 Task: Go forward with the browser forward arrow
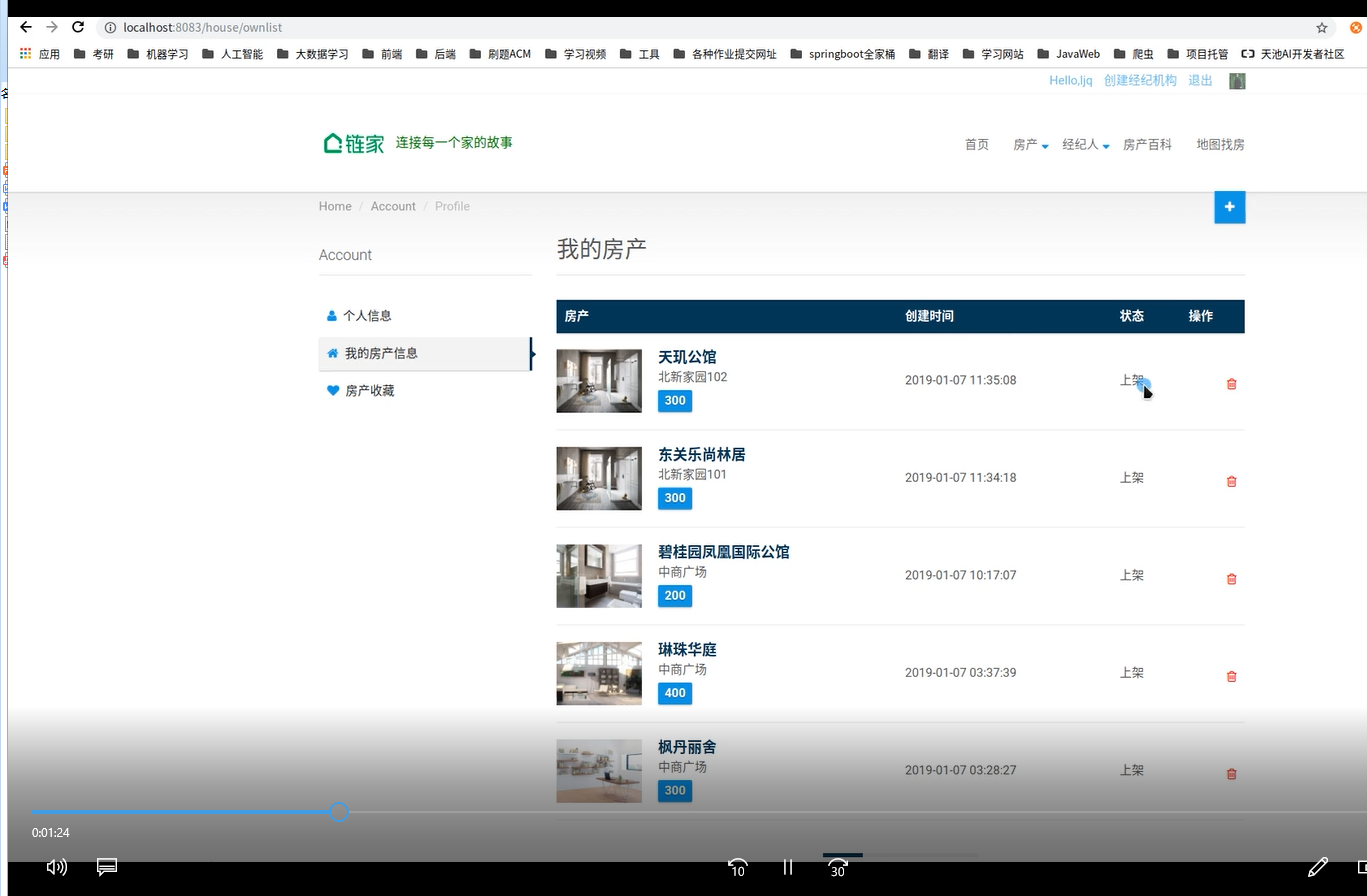click(x=52, y=27)
